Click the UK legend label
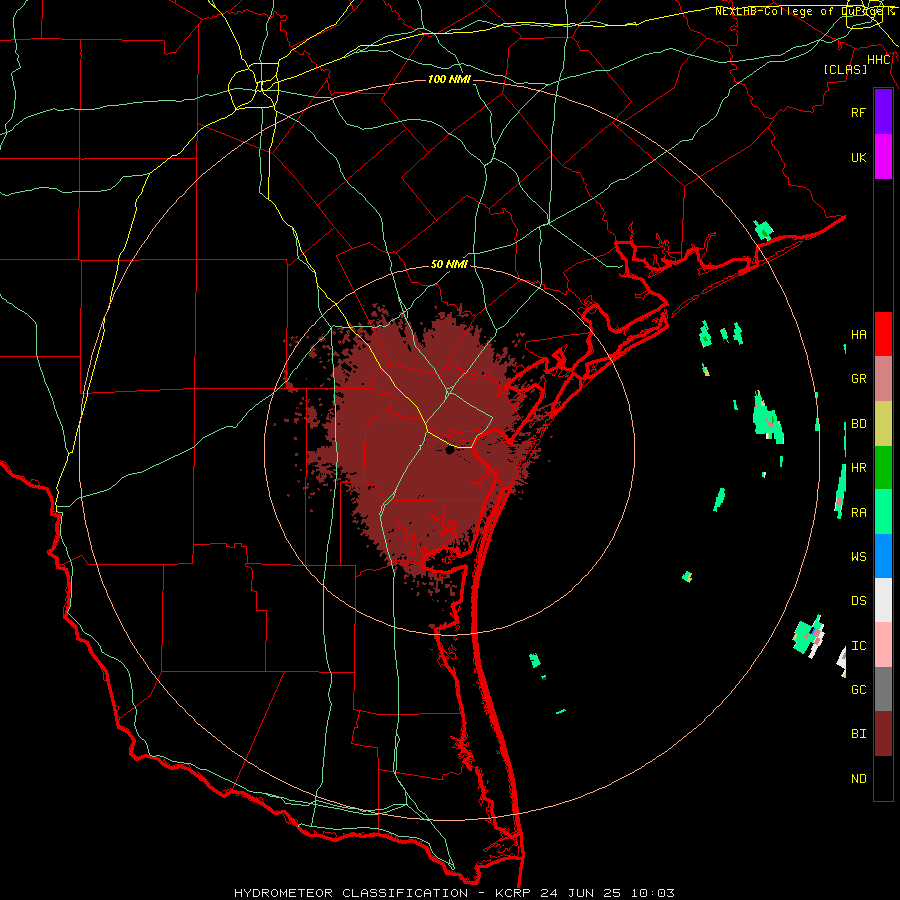The image size is (900, 900). click(x=858, y=157)
